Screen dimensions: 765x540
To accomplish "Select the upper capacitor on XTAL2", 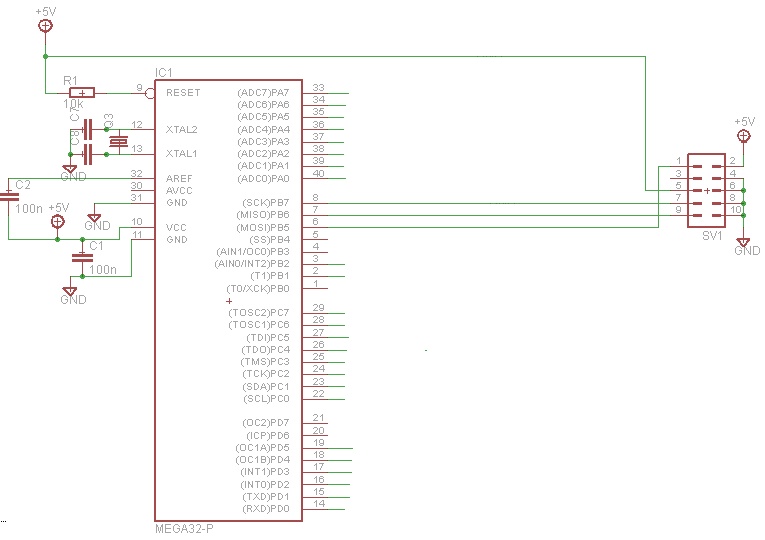I will (x=88, y=129).
